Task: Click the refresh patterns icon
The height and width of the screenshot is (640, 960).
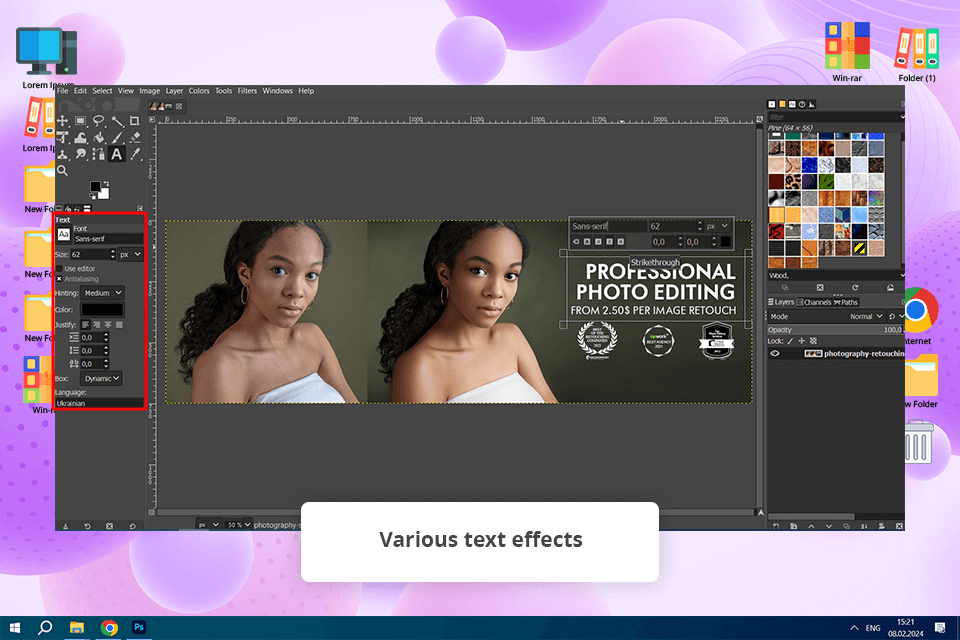Action: tap(855, 287)
